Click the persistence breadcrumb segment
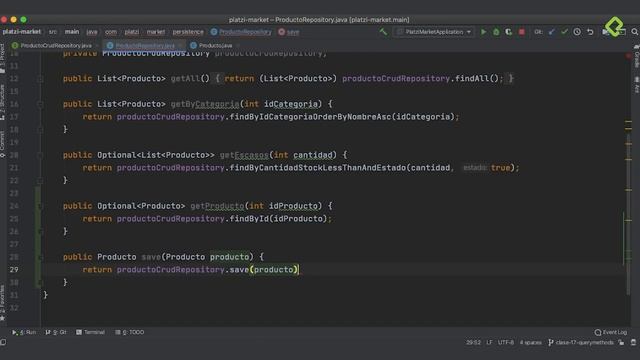The height and width of the screenshot is (360, 640). tap(188, 32)
